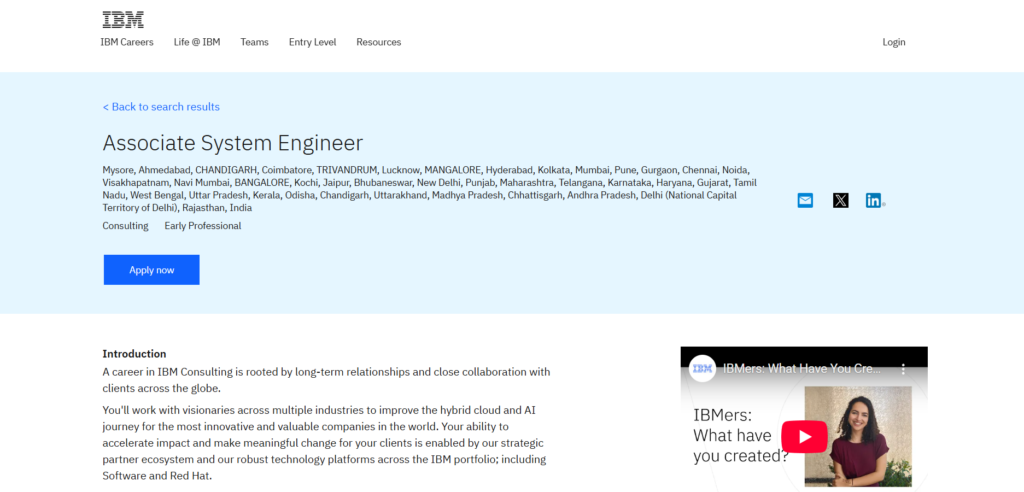
Task: Open the Resources navigation item
Action: (379, 42)
